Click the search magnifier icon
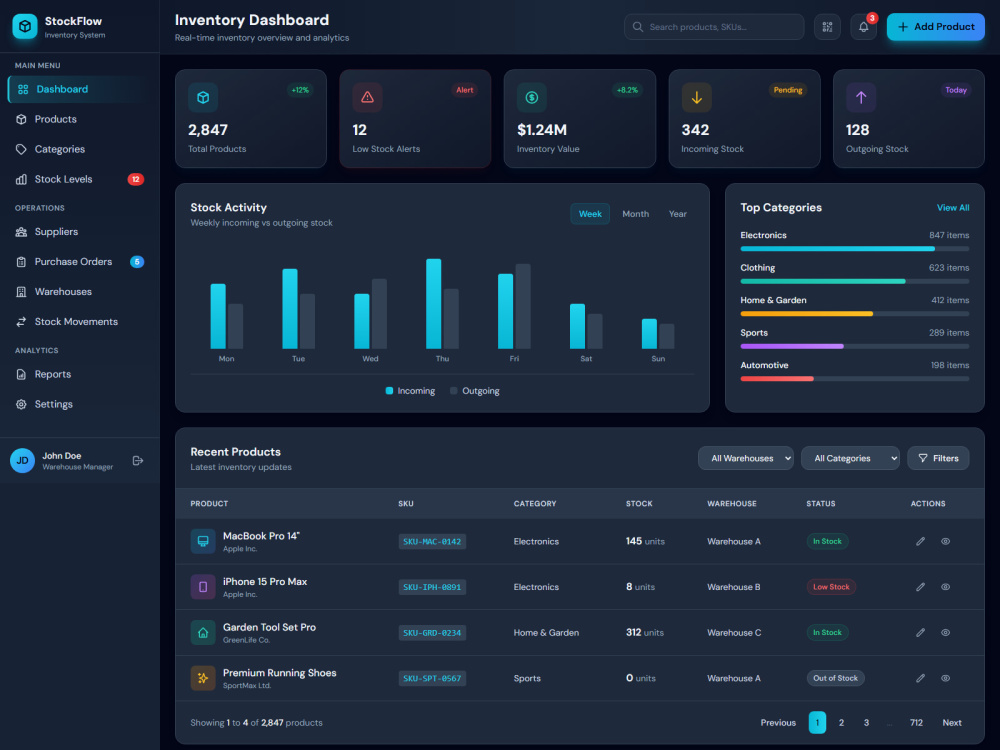The image size is (1000, 750). click(x=637, y=27)
